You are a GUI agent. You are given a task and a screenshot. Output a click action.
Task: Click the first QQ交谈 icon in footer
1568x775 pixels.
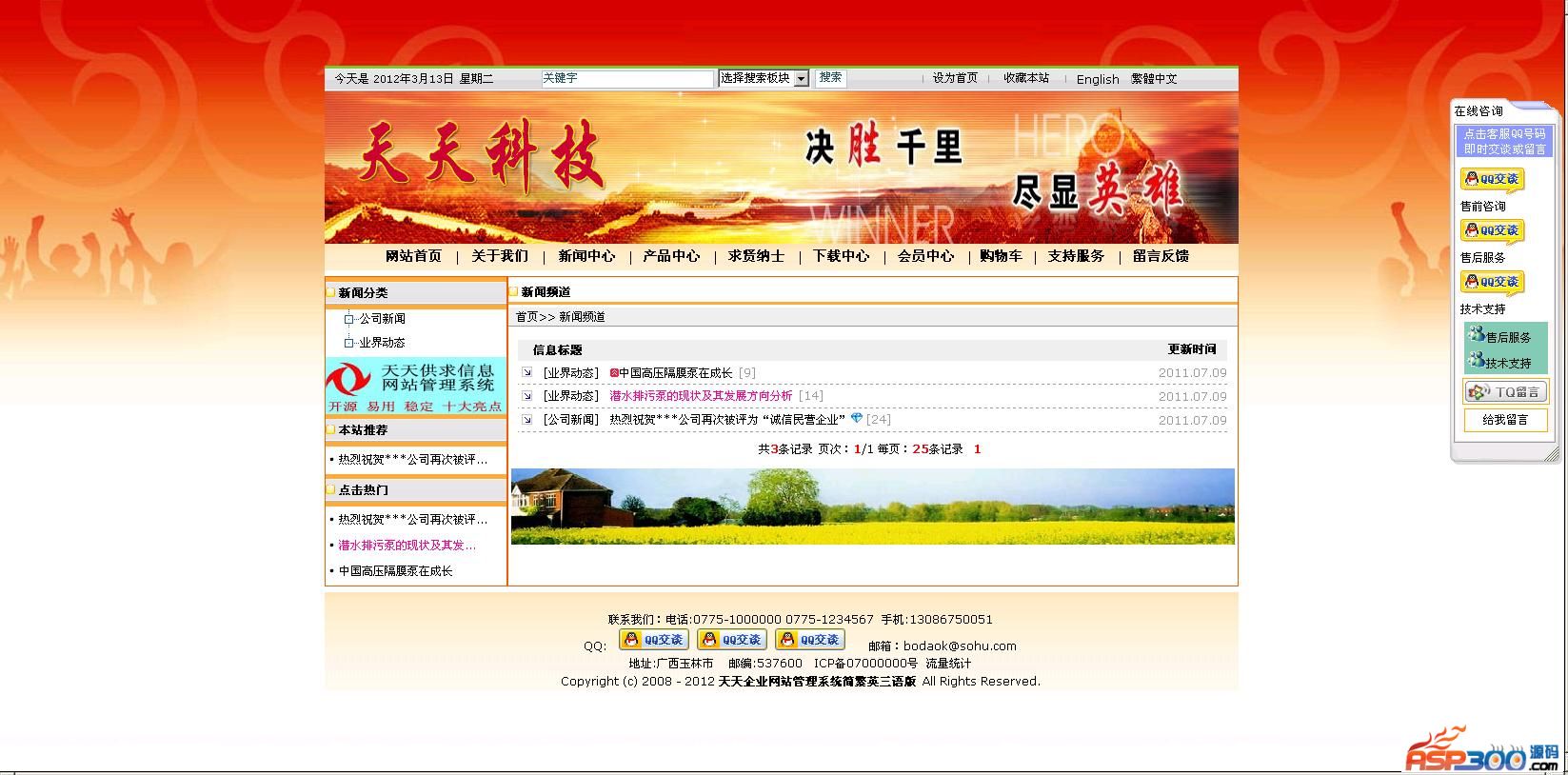(x=653, y=640)
